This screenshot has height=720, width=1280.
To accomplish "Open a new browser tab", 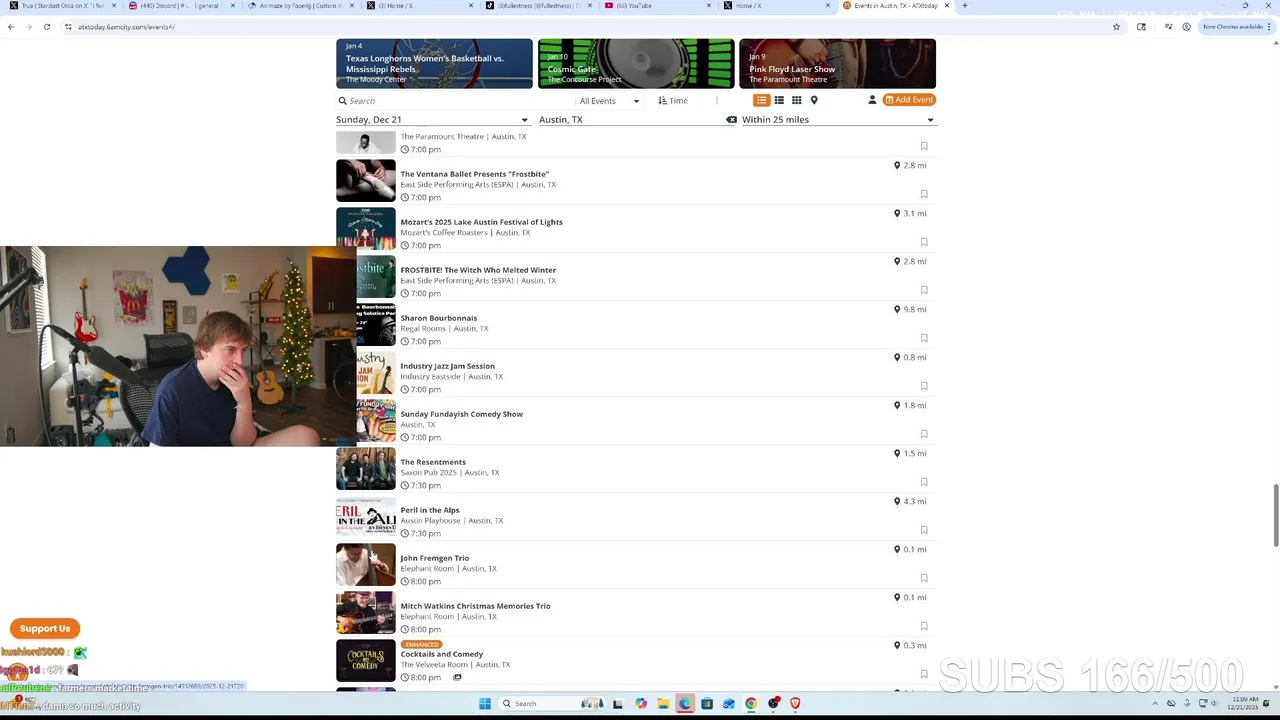I will point(964,6).
